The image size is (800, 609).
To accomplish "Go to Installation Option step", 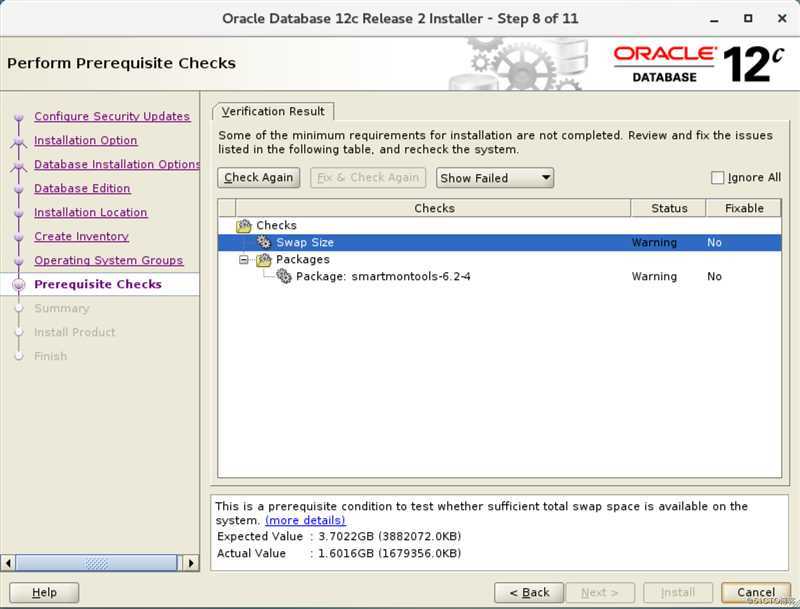I will click(86, 140).
